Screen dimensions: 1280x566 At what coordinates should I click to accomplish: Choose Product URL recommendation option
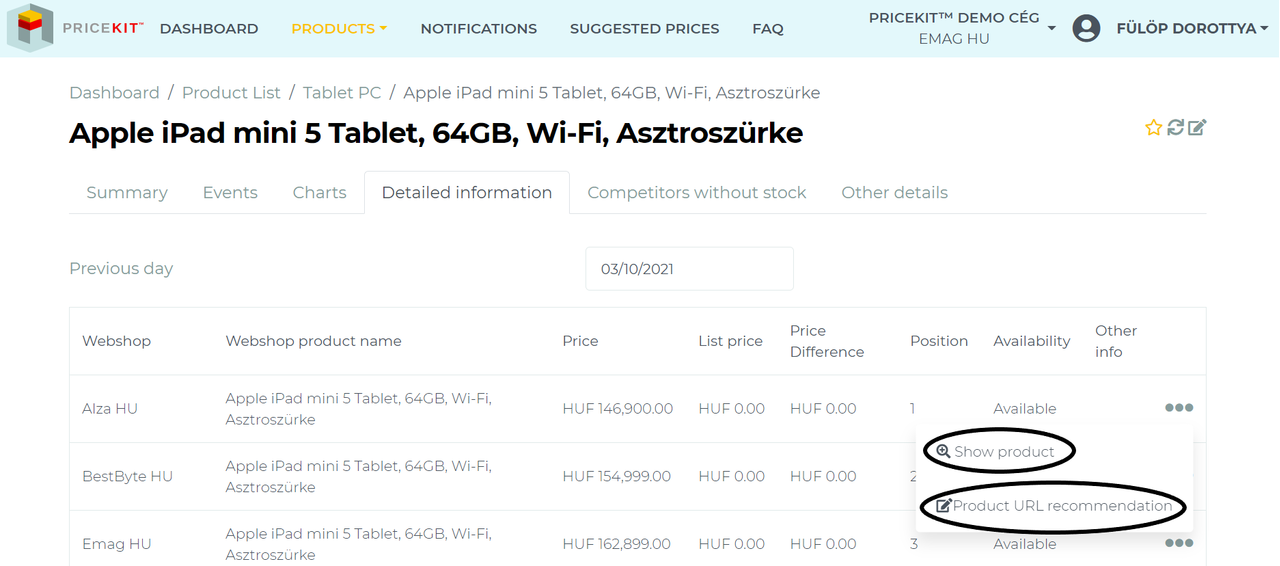click(x=1054, y=506)
